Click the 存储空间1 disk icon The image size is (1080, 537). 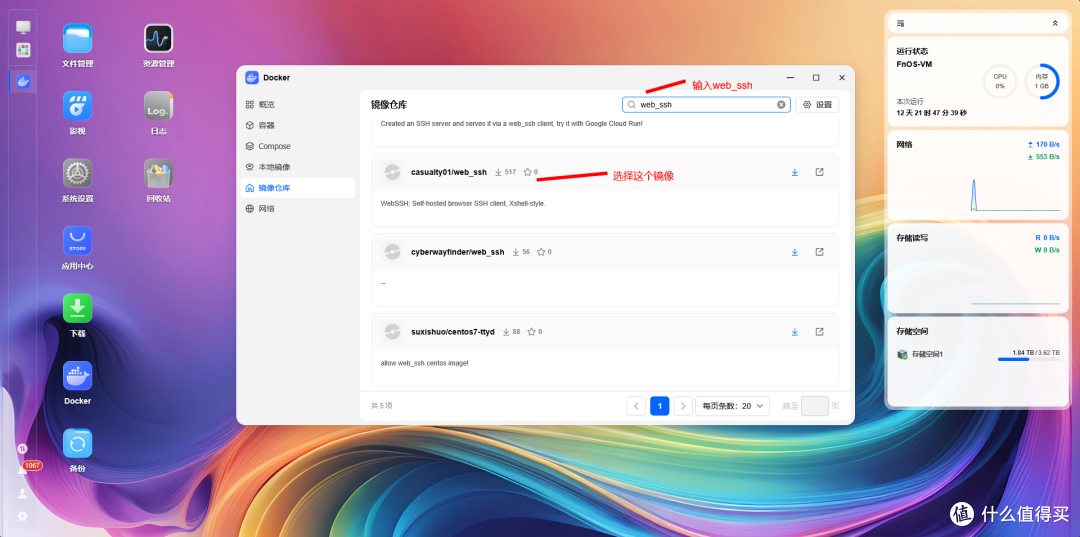coord(902,354)
